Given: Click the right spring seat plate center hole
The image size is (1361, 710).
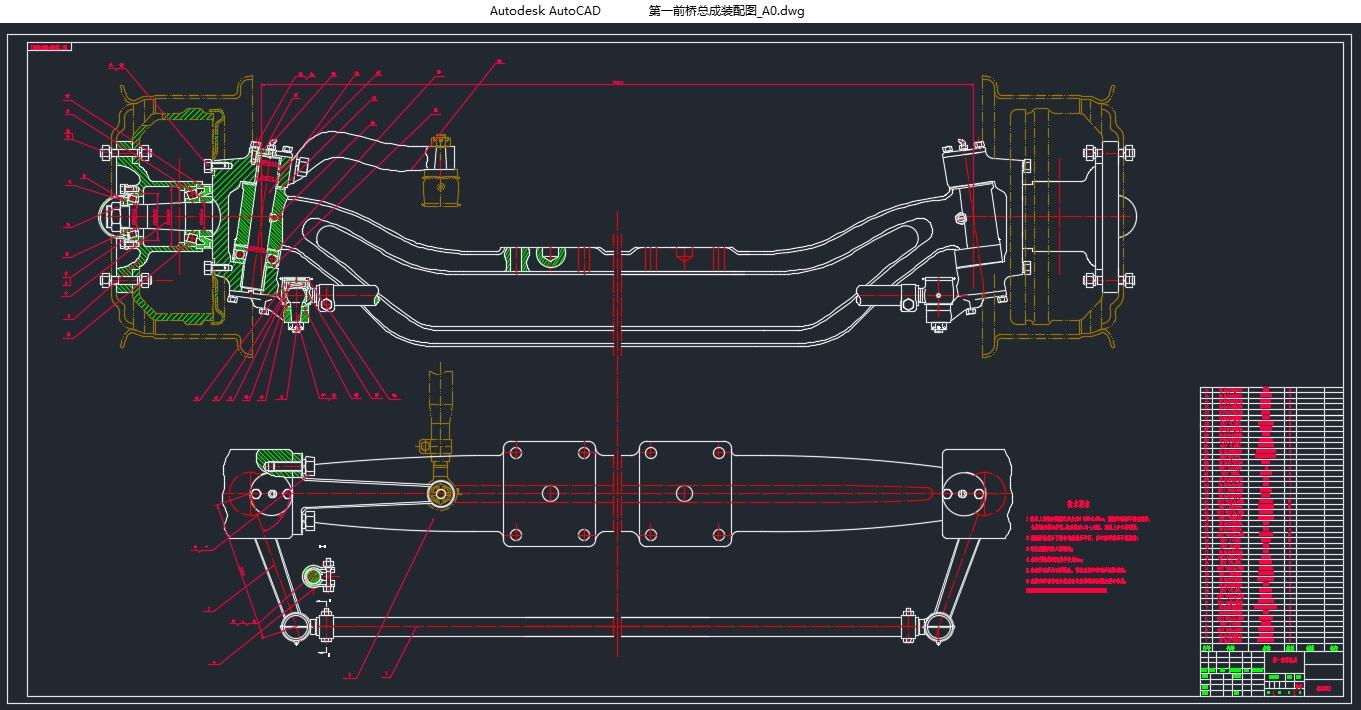Looking at the screenshot, I should tap(684, 493).
